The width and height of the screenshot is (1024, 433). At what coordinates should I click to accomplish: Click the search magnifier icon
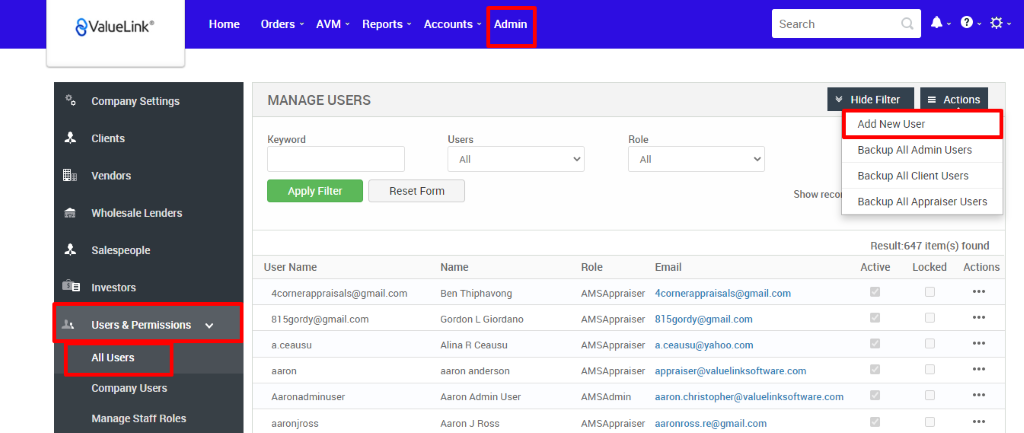[x=907, y=24]
